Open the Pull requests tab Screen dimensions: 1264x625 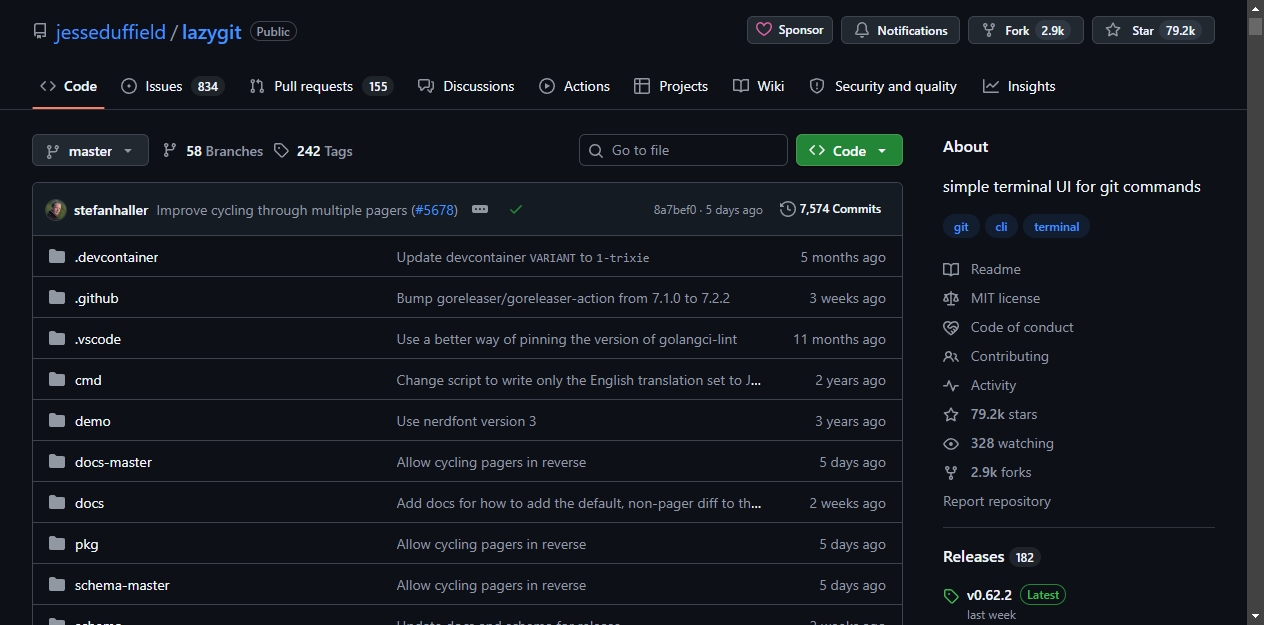pyautogui.click(x=320, y=86)
